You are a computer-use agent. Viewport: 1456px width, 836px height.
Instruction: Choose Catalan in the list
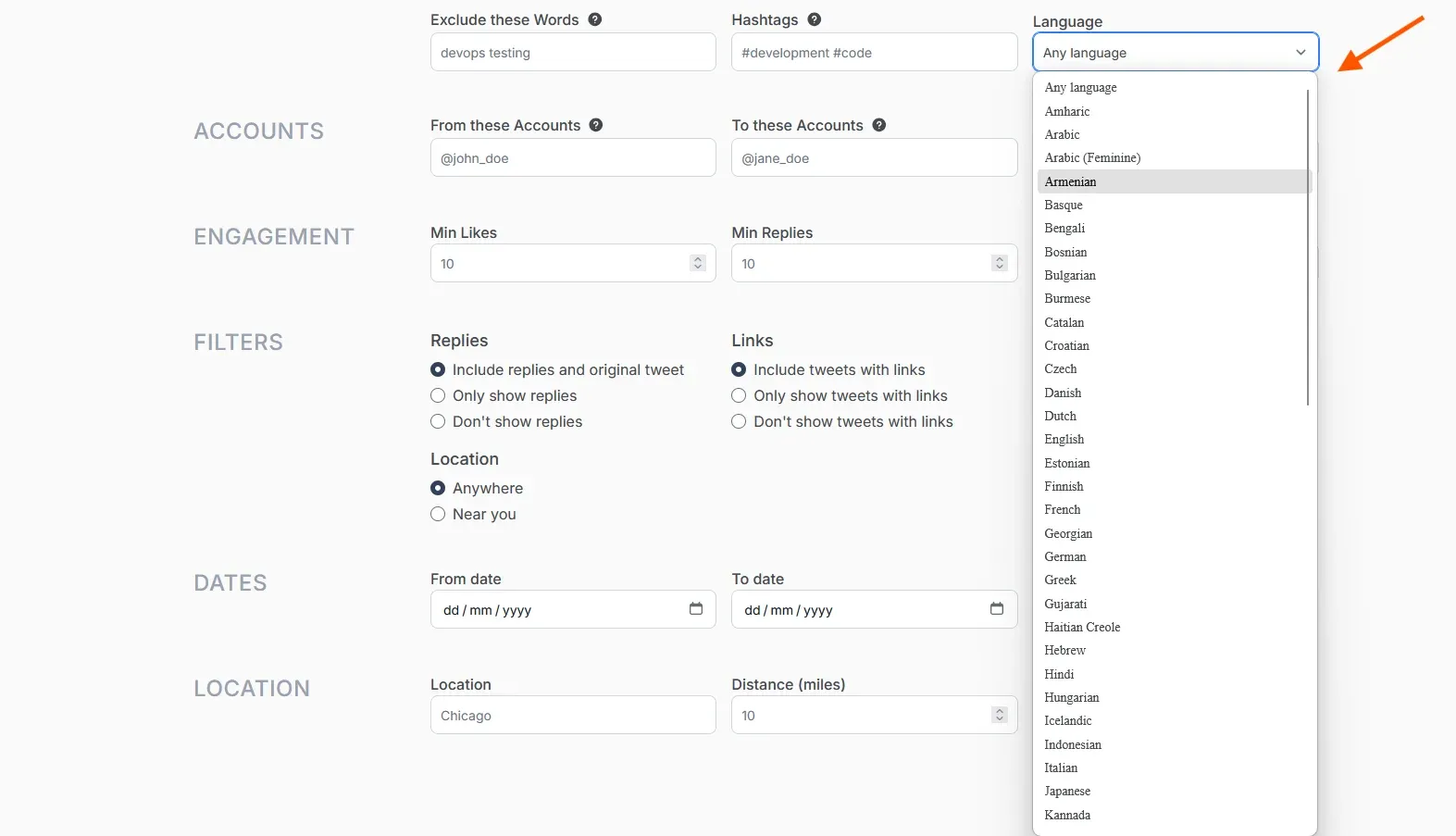(x=1174, y=322)
